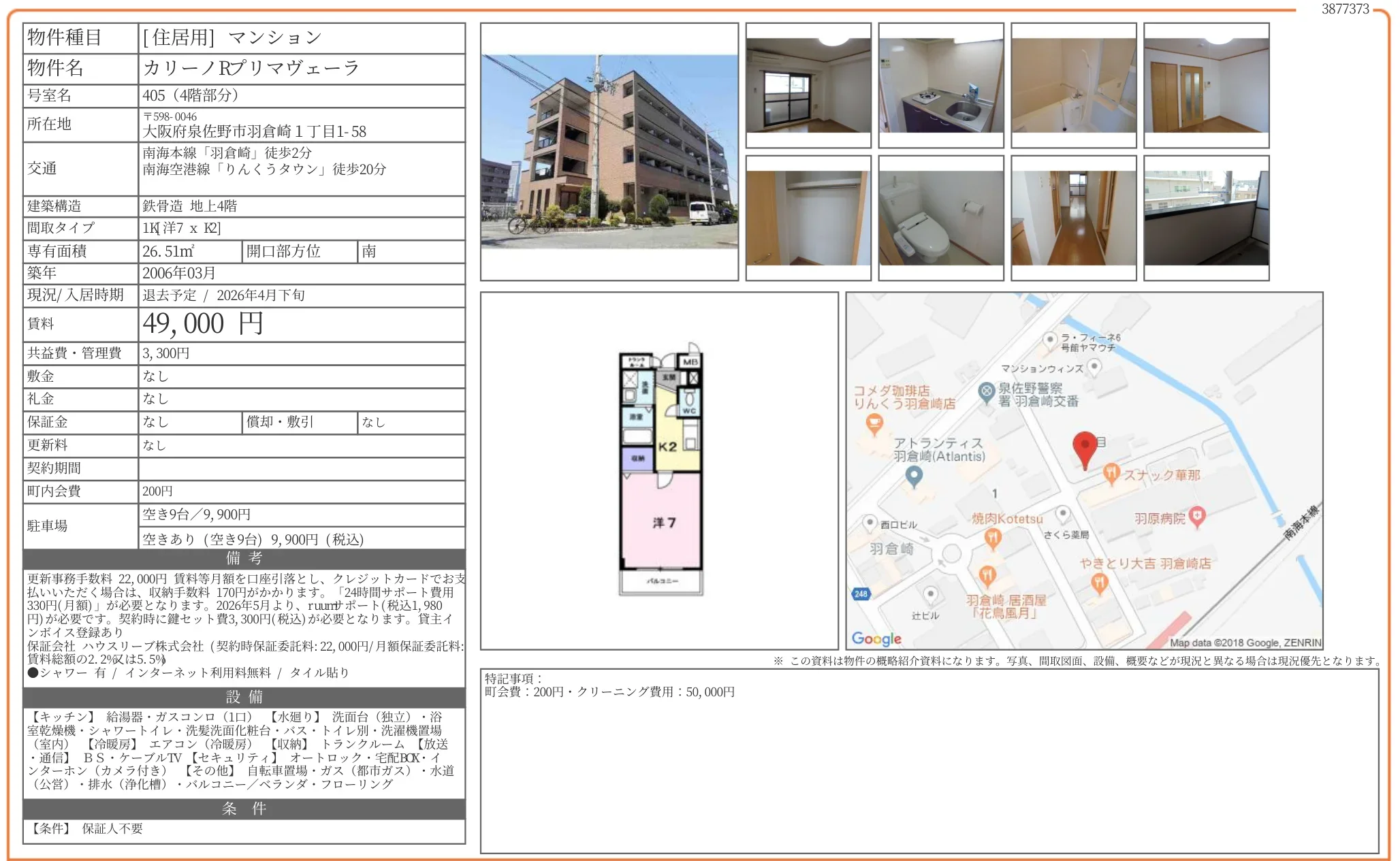Click the Hahara Hospital marker icon
1400x861 pixels.
[x=1197, y=517]
